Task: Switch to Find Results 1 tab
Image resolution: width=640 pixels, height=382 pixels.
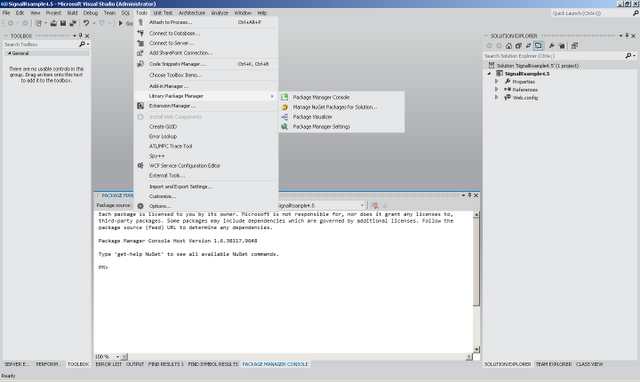Action: (x=165, y=364)
